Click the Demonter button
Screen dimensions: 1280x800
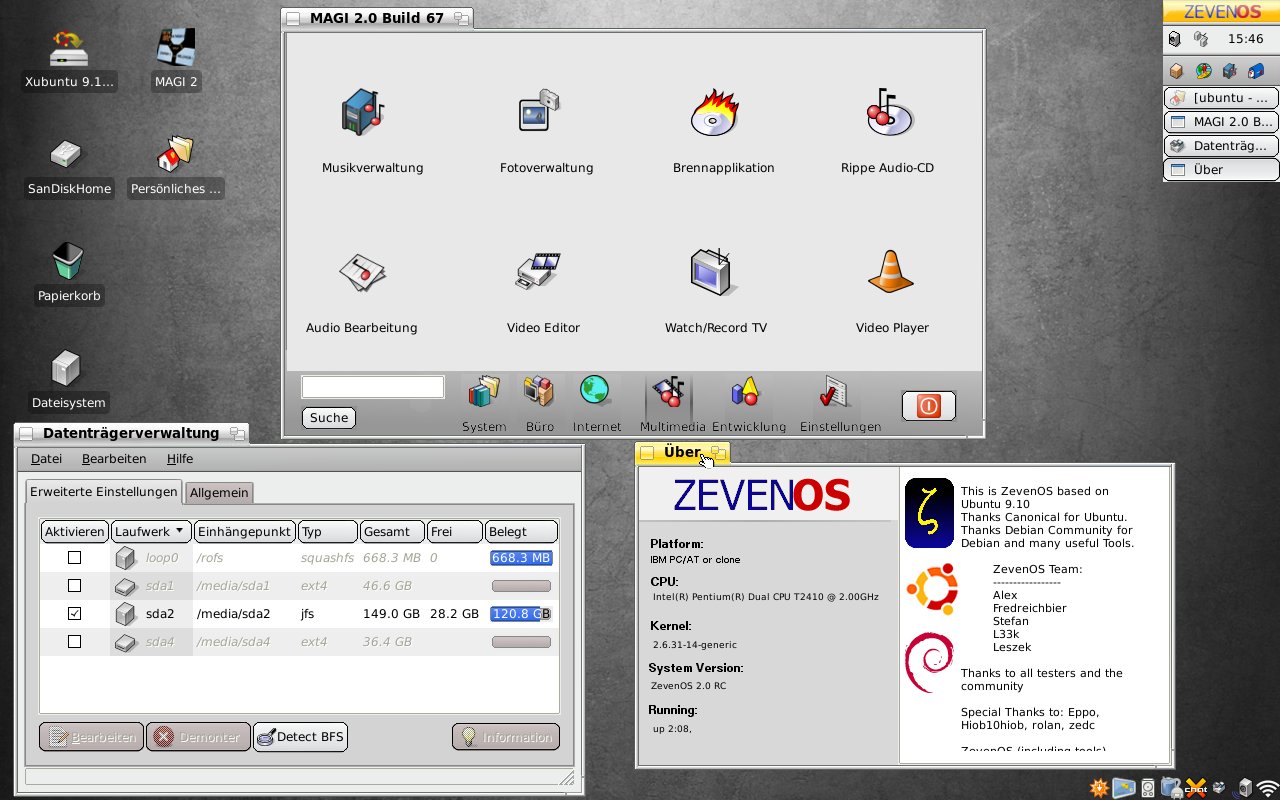pyautogui.click(x=198, y=737)
